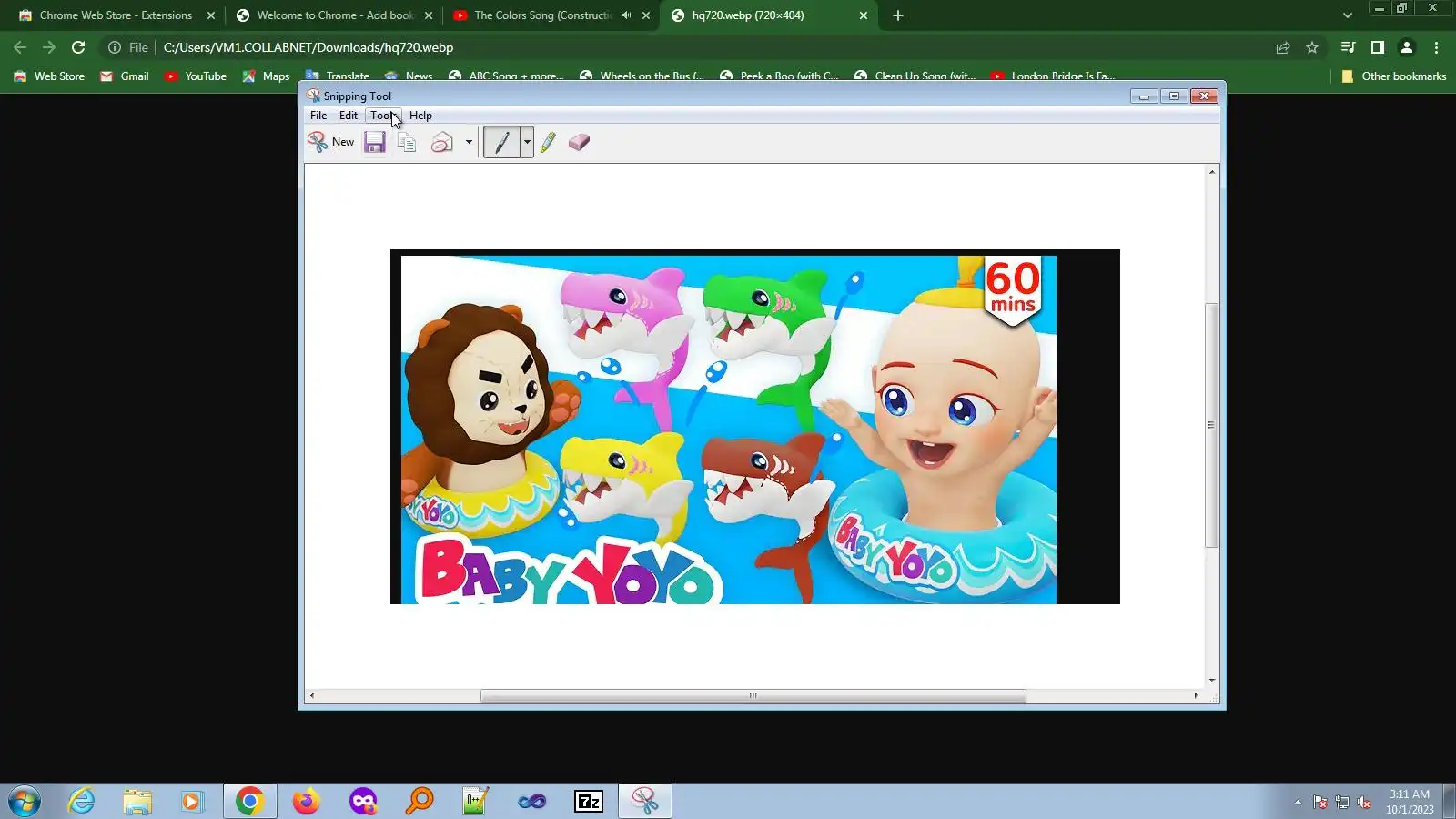Open the Chrome profile avatar
This screenshot has height=819, width=1456.
[1407, 47]
